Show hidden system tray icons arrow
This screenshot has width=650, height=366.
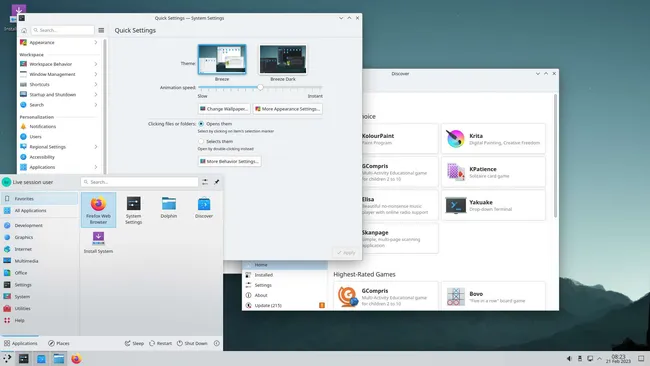(599, 359)
